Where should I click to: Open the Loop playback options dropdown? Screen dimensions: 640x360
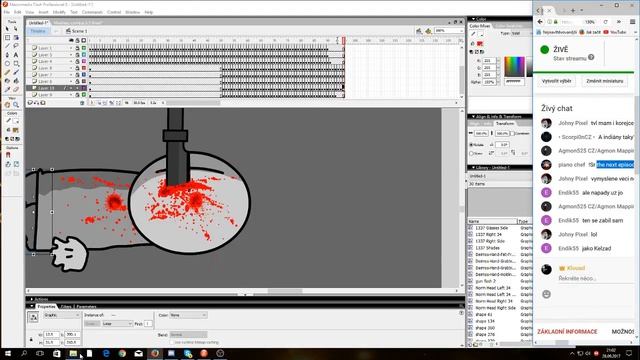117,324
